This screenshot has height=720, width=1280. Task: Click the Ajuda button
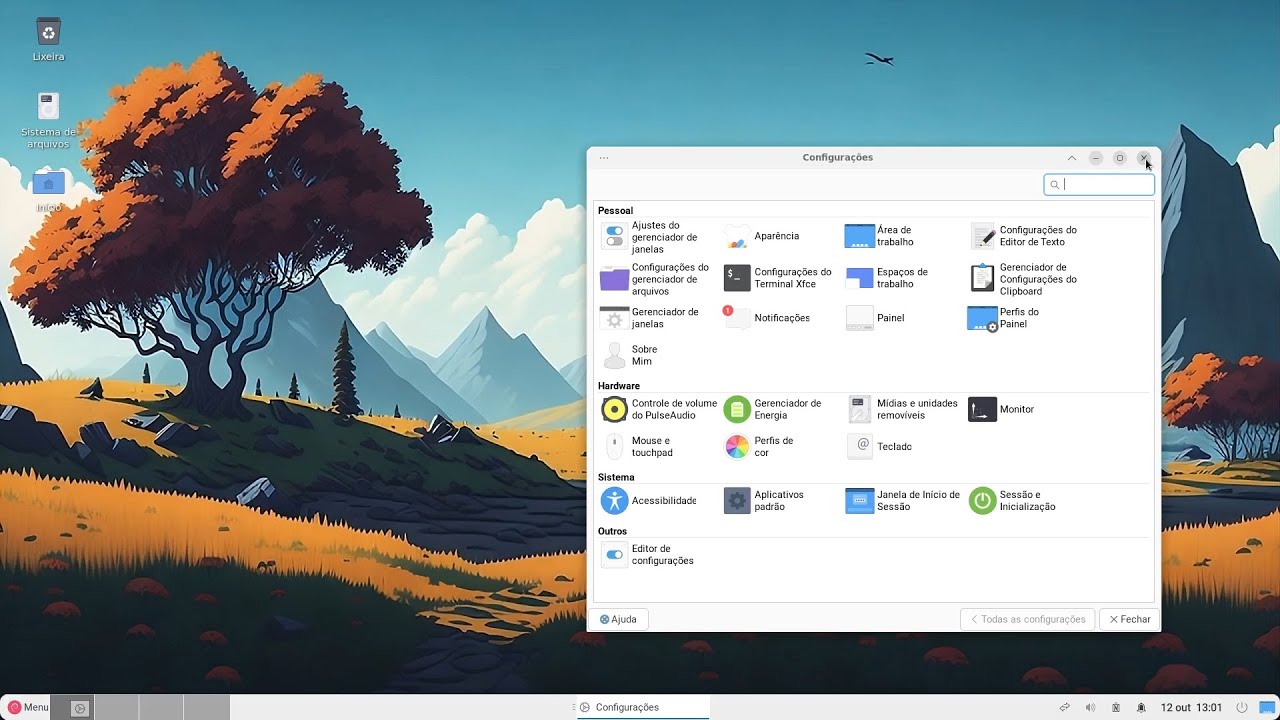pyautogui.click(x=618, y=619)
